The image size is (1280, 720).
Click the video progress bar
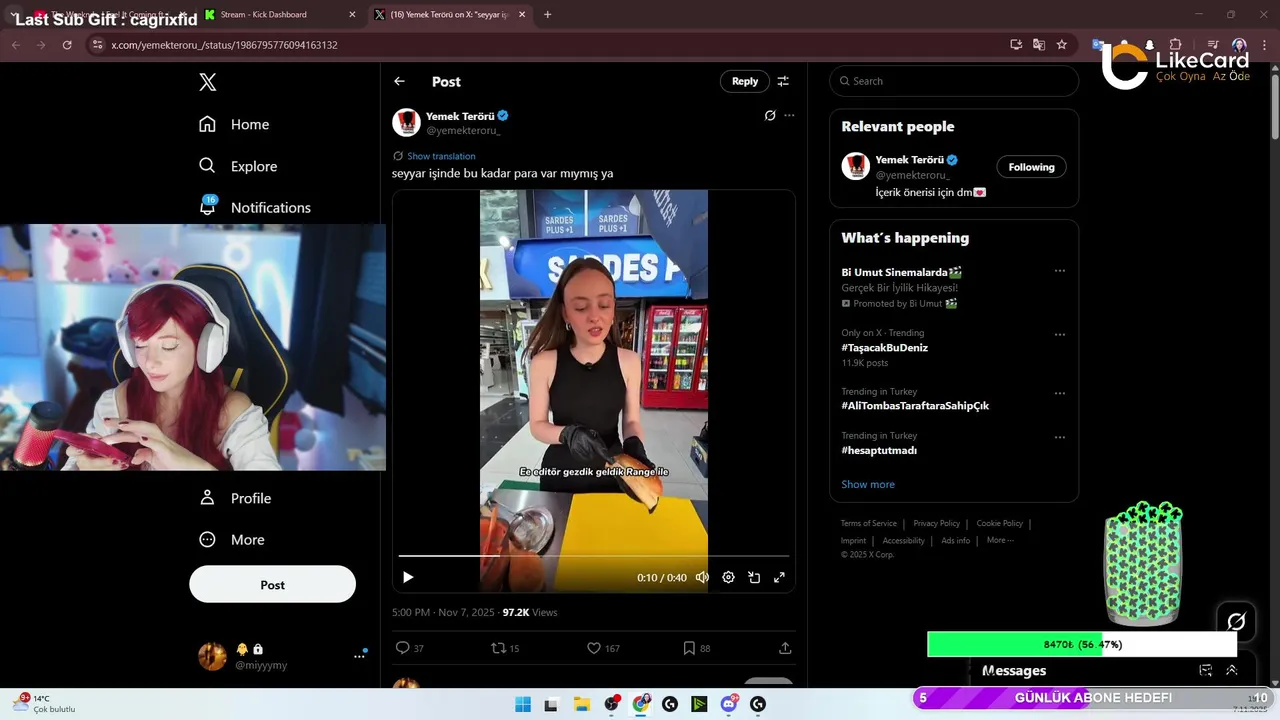[x=594, y=555]
